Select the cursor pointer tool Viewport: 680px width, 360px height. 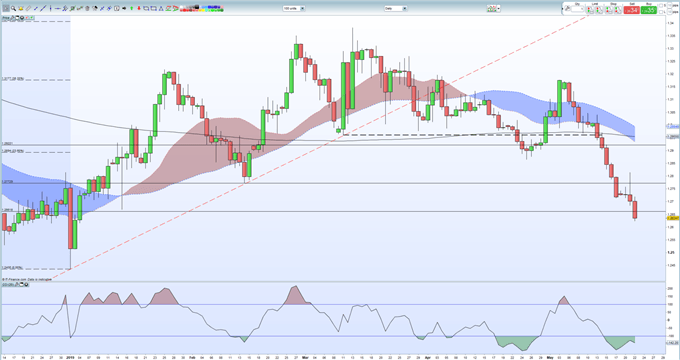(6, 8)
